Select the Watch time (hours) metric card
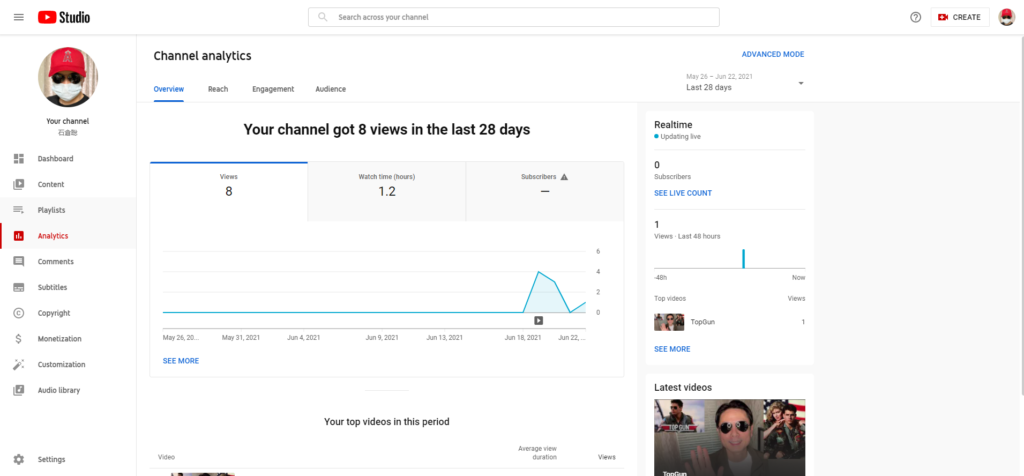The width and height of the screenshot is (1024, 476). pos(386,185)
